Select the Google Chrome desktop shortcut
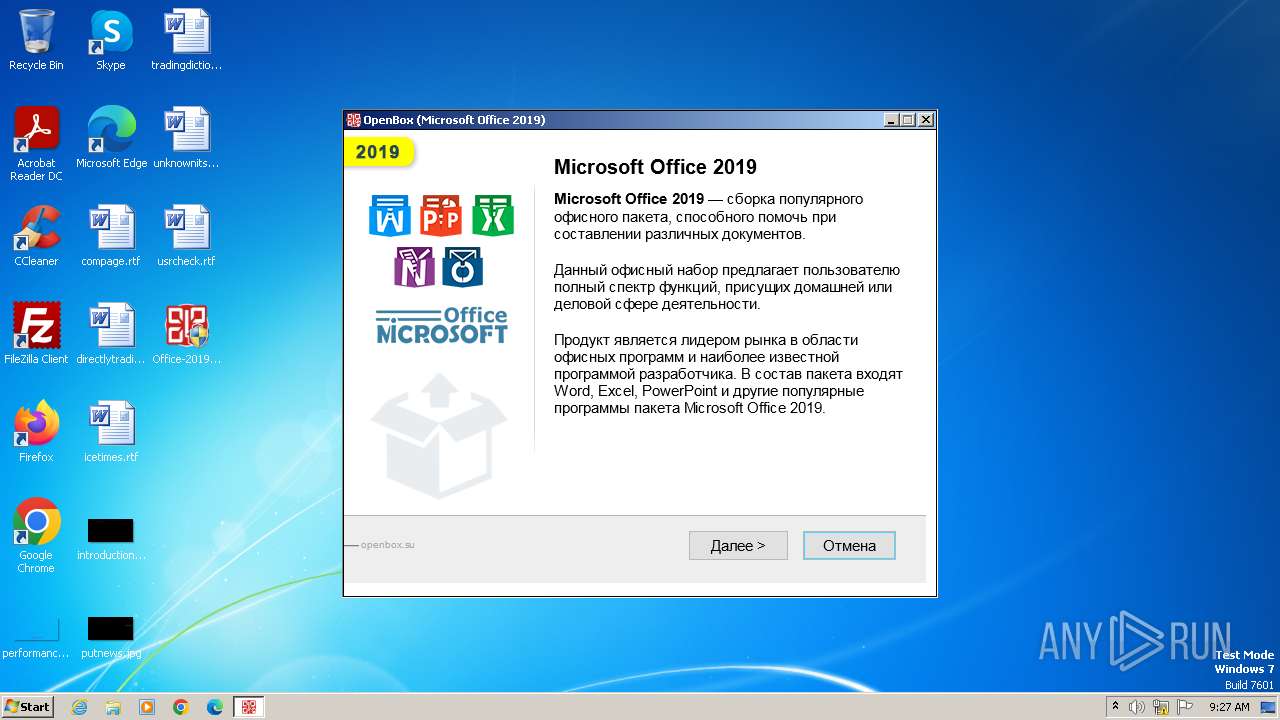Screen dimensions: 1280x720 pyautogui.click(x=36, y=536)
